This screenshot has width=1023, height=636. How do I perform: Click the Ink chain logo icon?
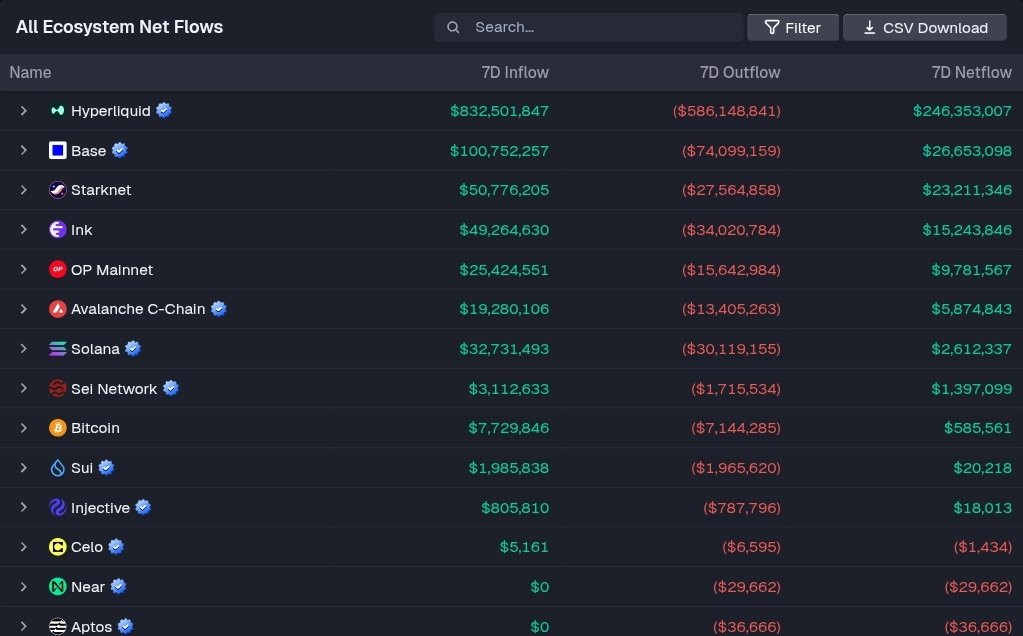point(57,230)
